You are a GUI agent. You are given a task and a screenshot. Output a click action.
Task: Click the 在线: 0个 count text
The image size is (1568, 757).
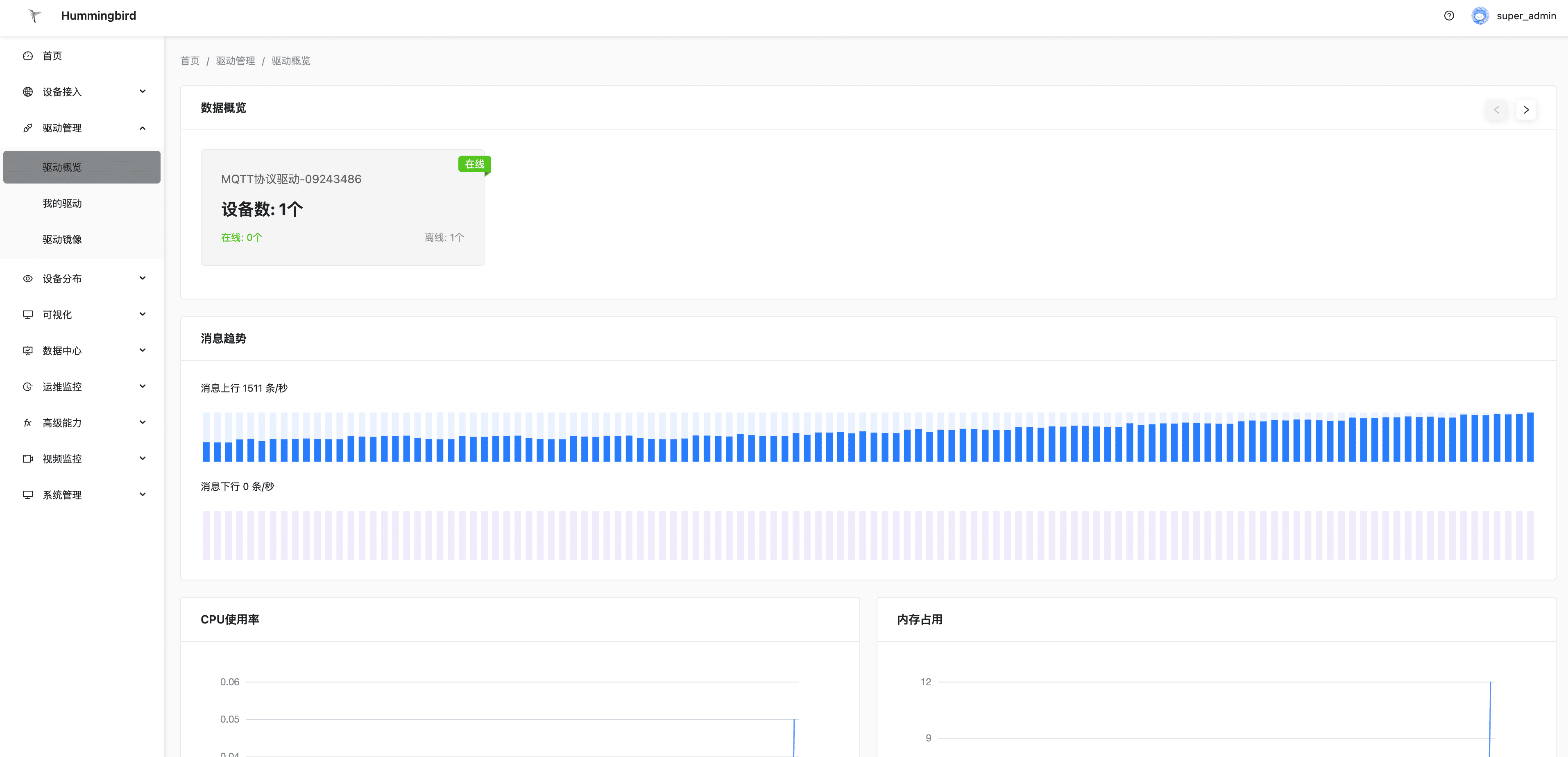tap(242, 237)
